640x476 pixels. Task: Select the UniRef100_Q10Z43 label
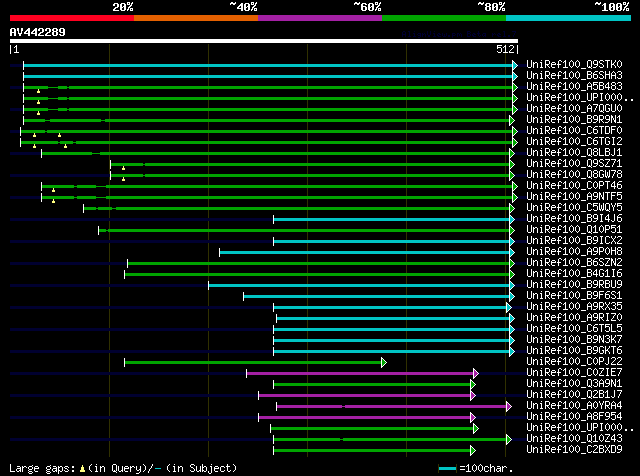point(574,439)
